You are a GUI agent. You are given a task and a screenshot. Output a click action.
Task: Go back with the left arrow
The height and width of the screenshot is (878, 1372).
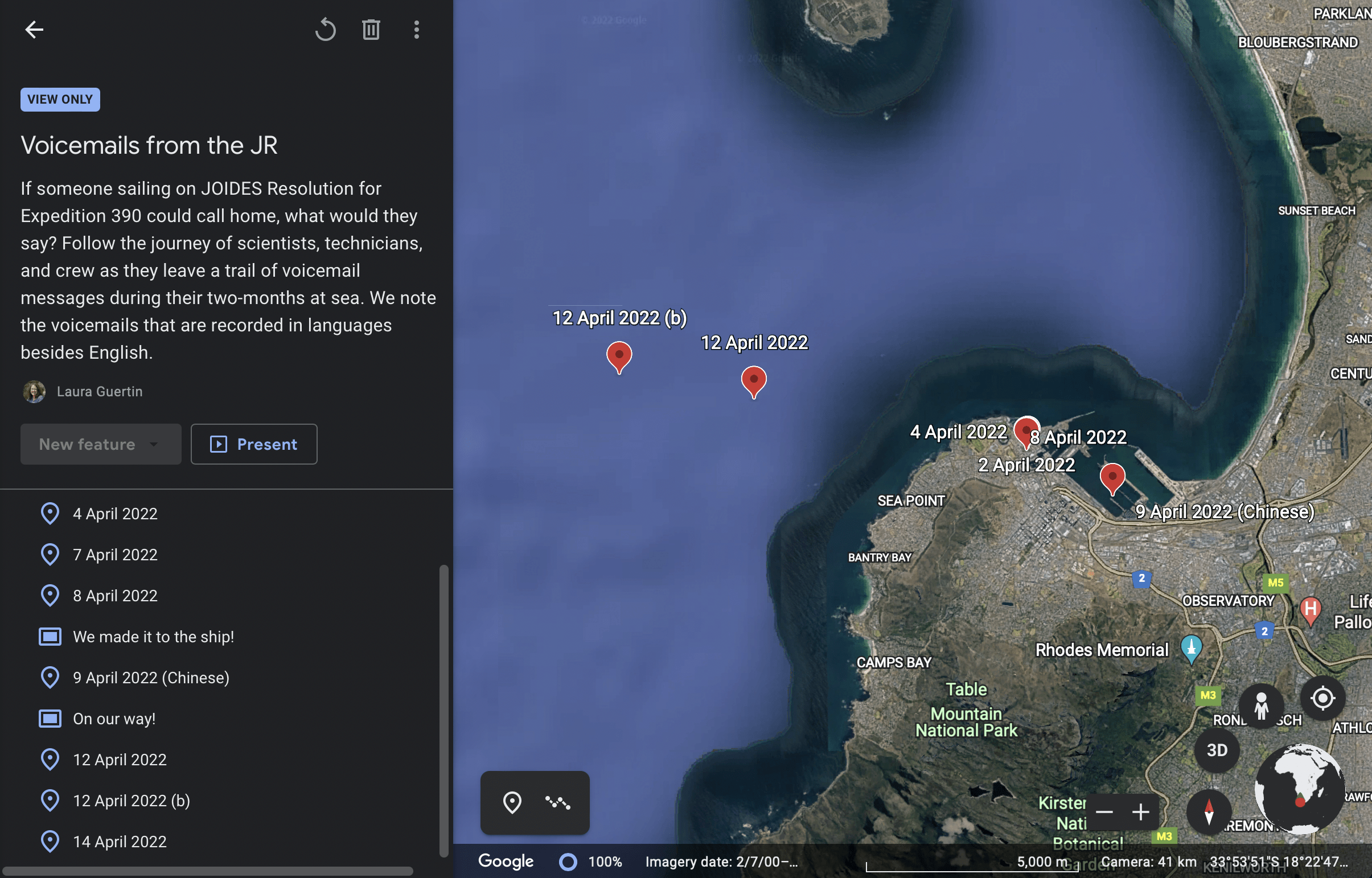pyautogui.click(x=34, y=30)
